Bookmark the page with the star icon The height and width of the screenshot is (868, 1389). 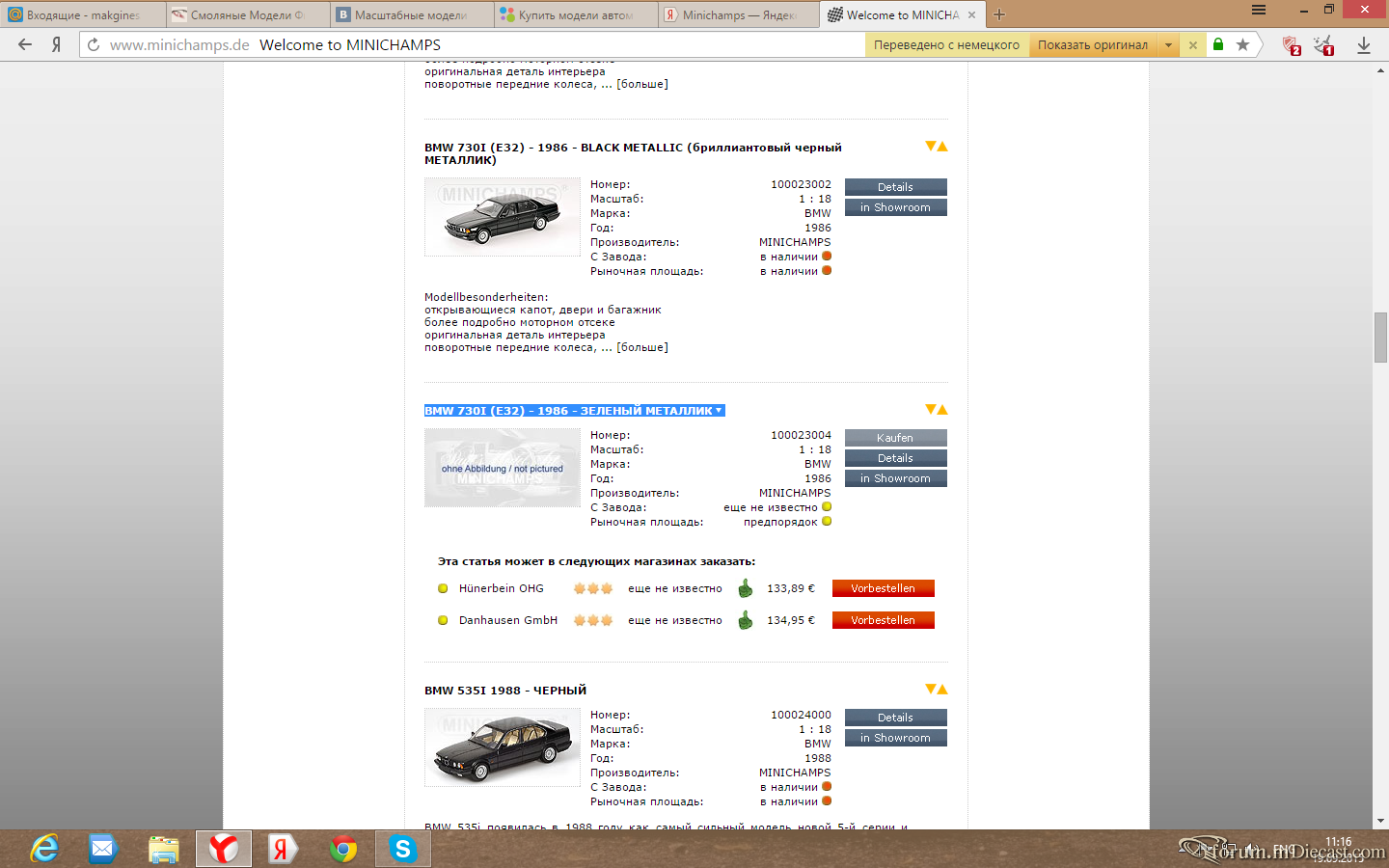pyautogui.click(x=1242, y=44)
